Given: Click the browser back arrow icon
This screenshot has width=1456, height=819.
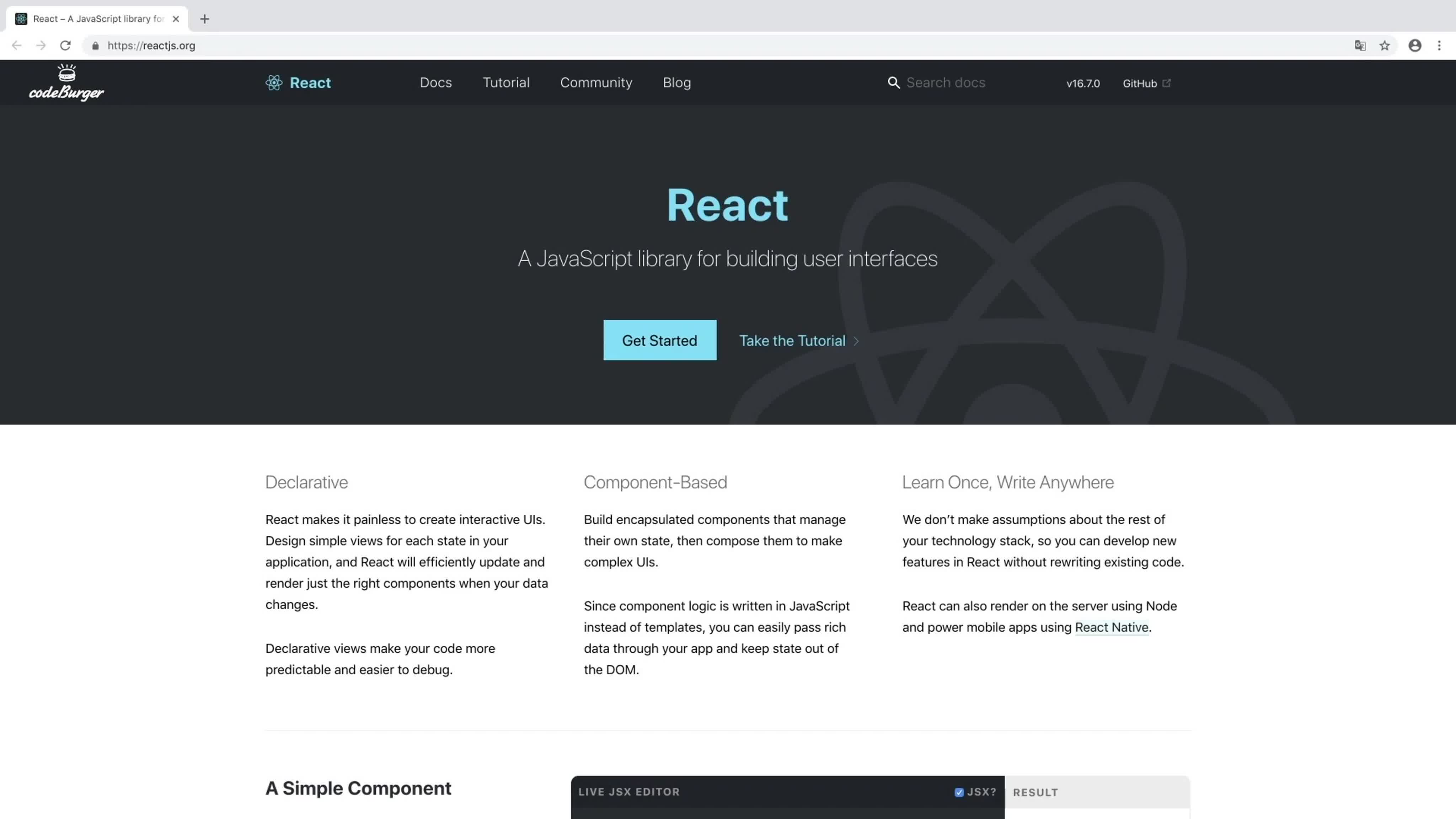Looking at the screenshot, I should (x=15, y=45).
